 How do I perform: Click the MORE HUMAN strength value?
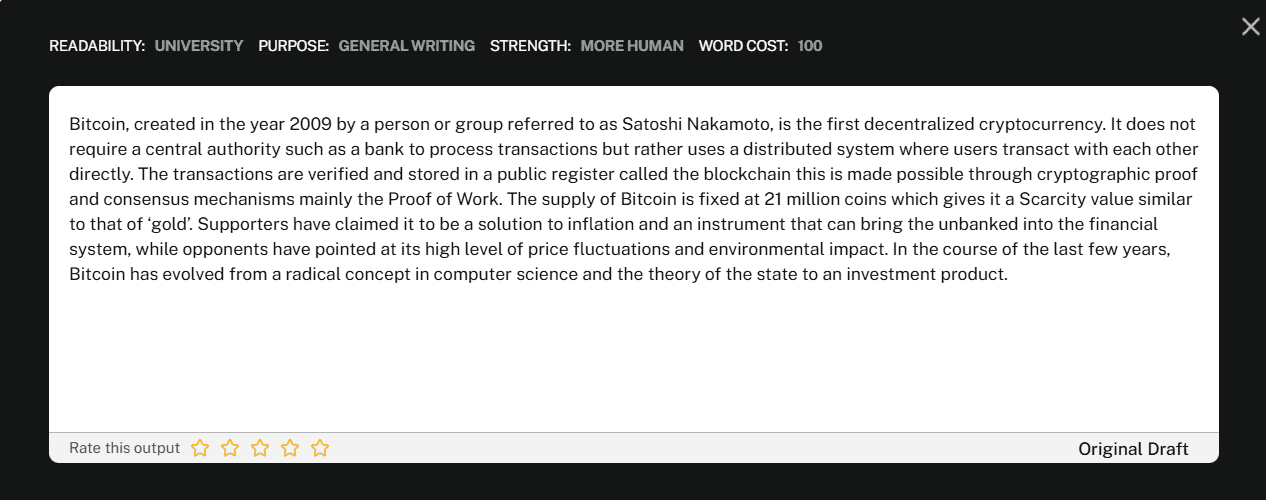632,46
